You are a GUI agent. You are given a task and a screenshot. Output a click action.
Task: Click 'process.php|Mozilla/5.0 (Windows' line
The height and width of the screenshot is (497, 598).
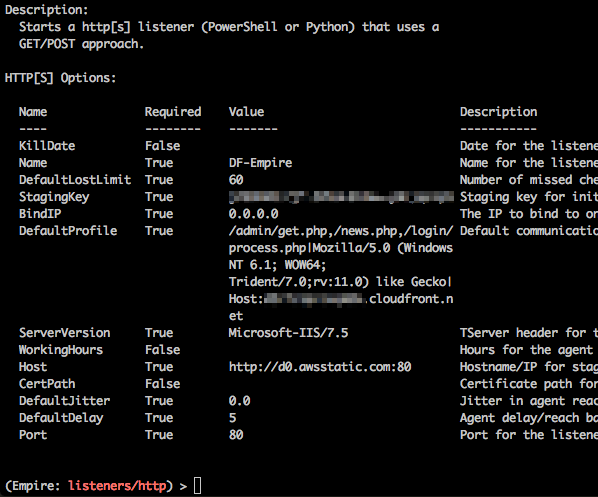point(341,248)
